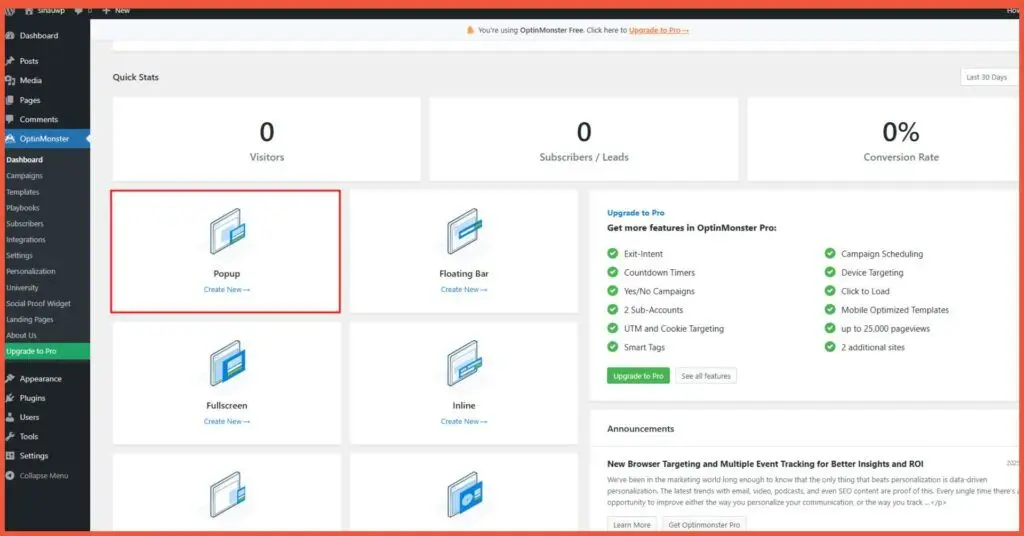The height and width of the screenshot is (536, 1024).
Task: Click Create New link under Popup
Action: coord(227,290)
